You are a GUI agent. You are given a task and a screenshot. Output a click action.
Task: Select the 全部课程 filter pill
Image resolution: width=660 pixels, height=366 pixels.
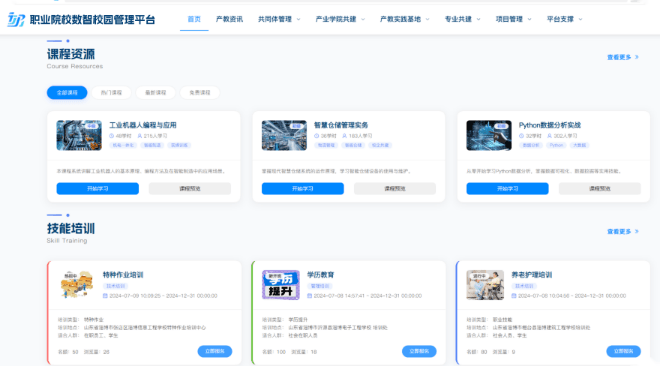[x=67, y=93]
